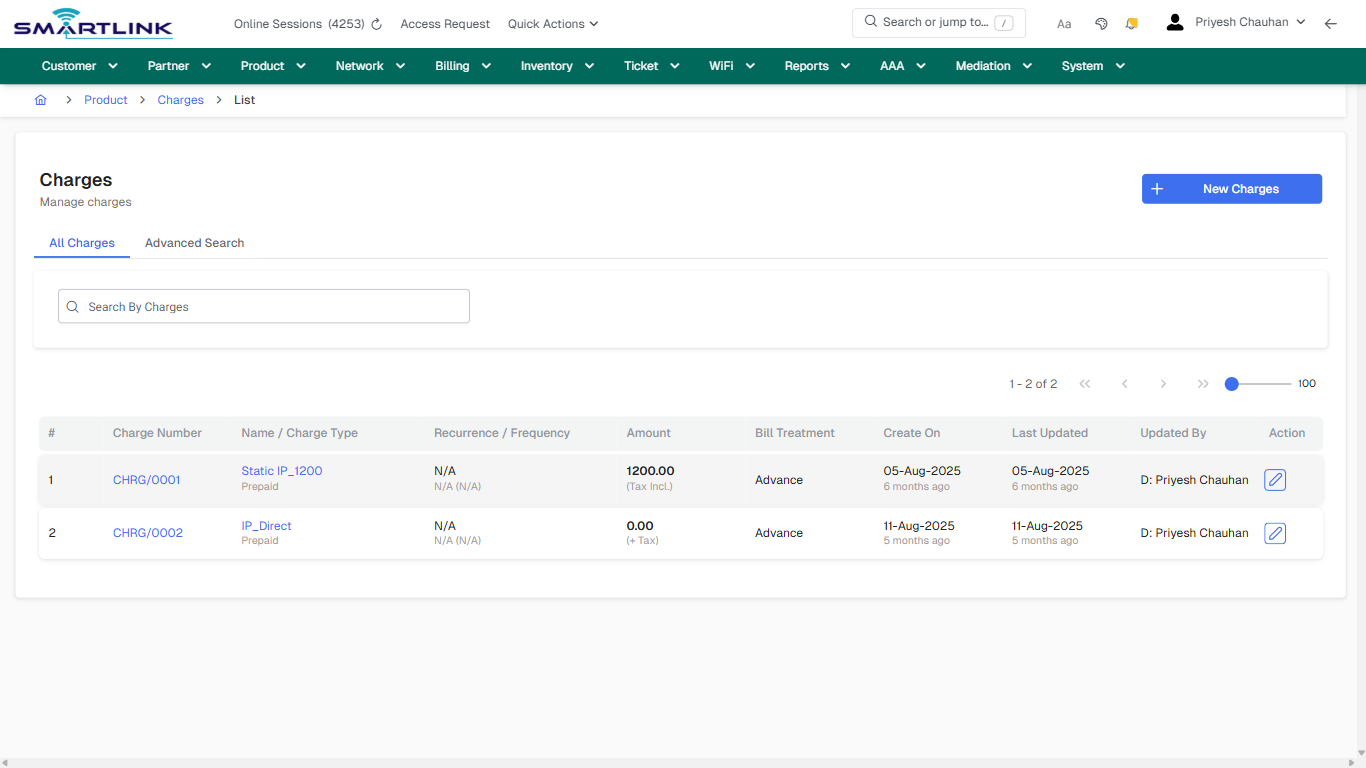The image size is (1366, 768).
Task: Click the back arrow at top right
Action: (x=1331, y=23)
